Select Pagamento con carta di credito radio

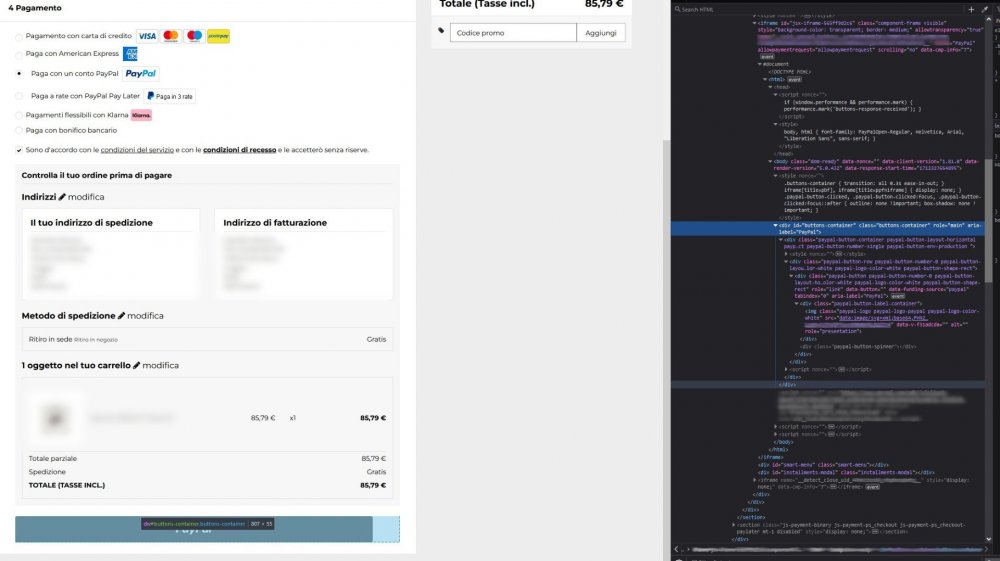click(x=18, y=37)
